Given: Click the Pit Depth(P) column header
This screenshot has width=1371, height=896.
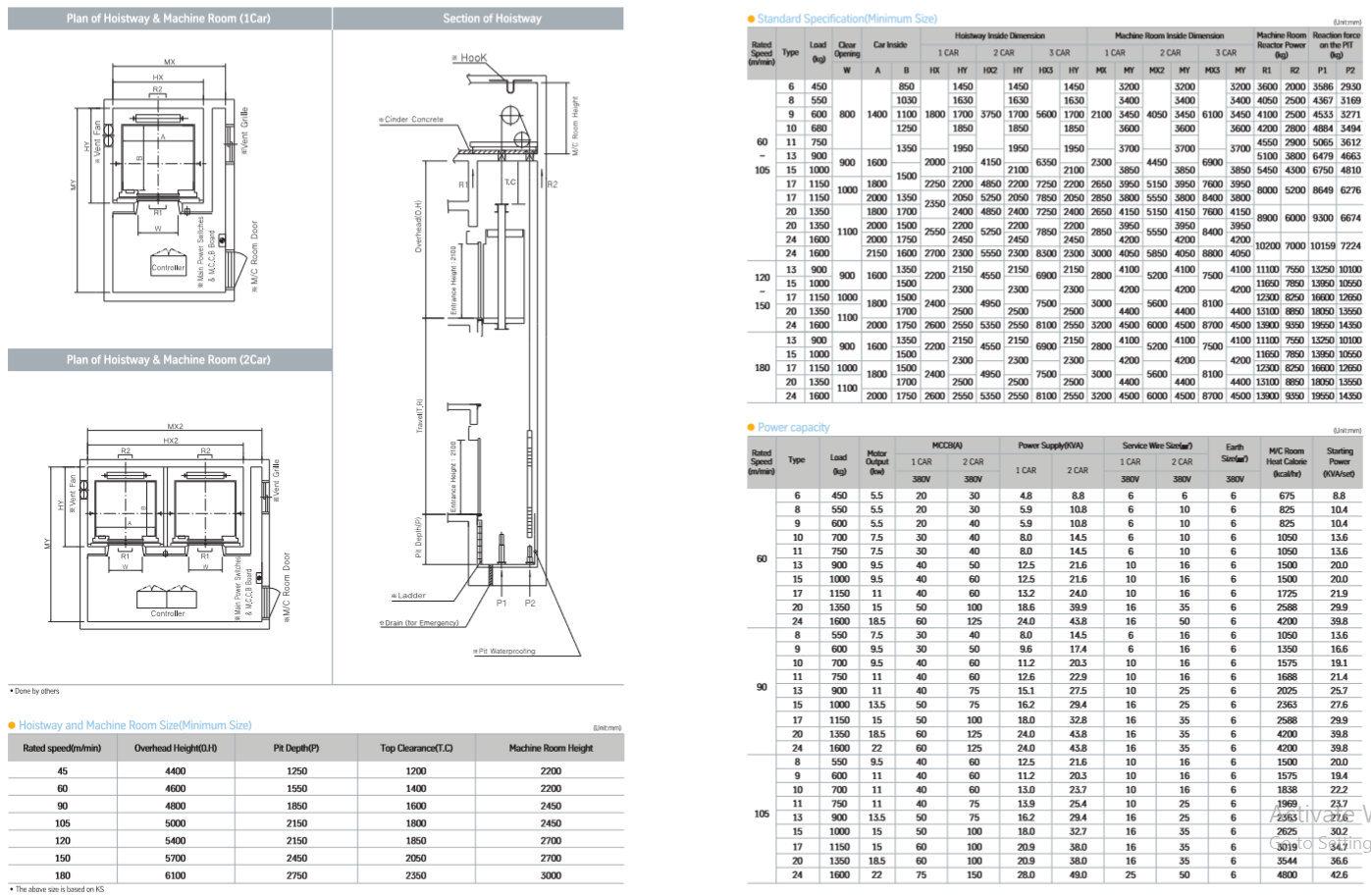Looking at the screenshot, I should 296,748.
